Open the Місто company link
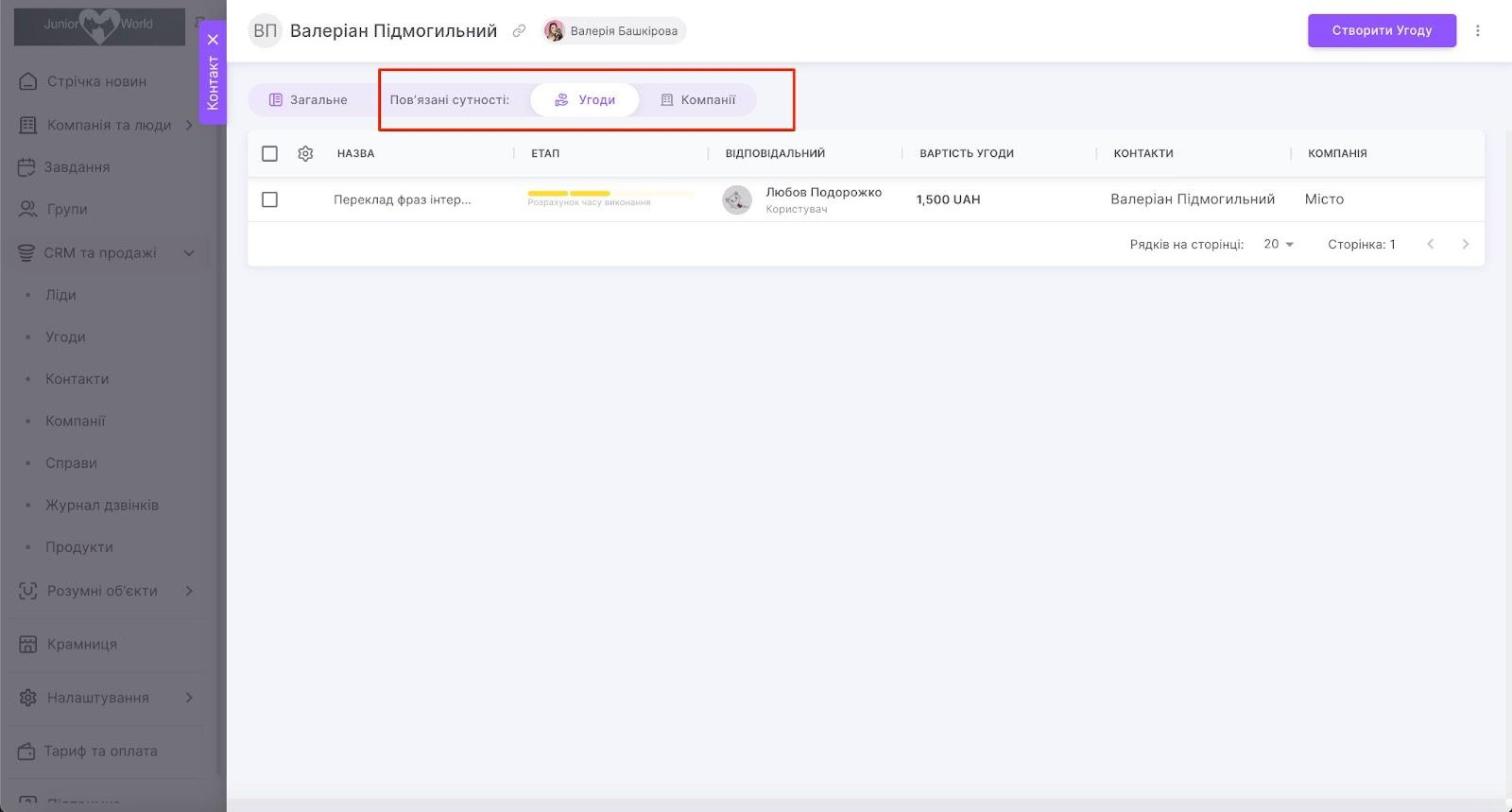The width and height of the screenshot is (1512, 812). 1324,199
